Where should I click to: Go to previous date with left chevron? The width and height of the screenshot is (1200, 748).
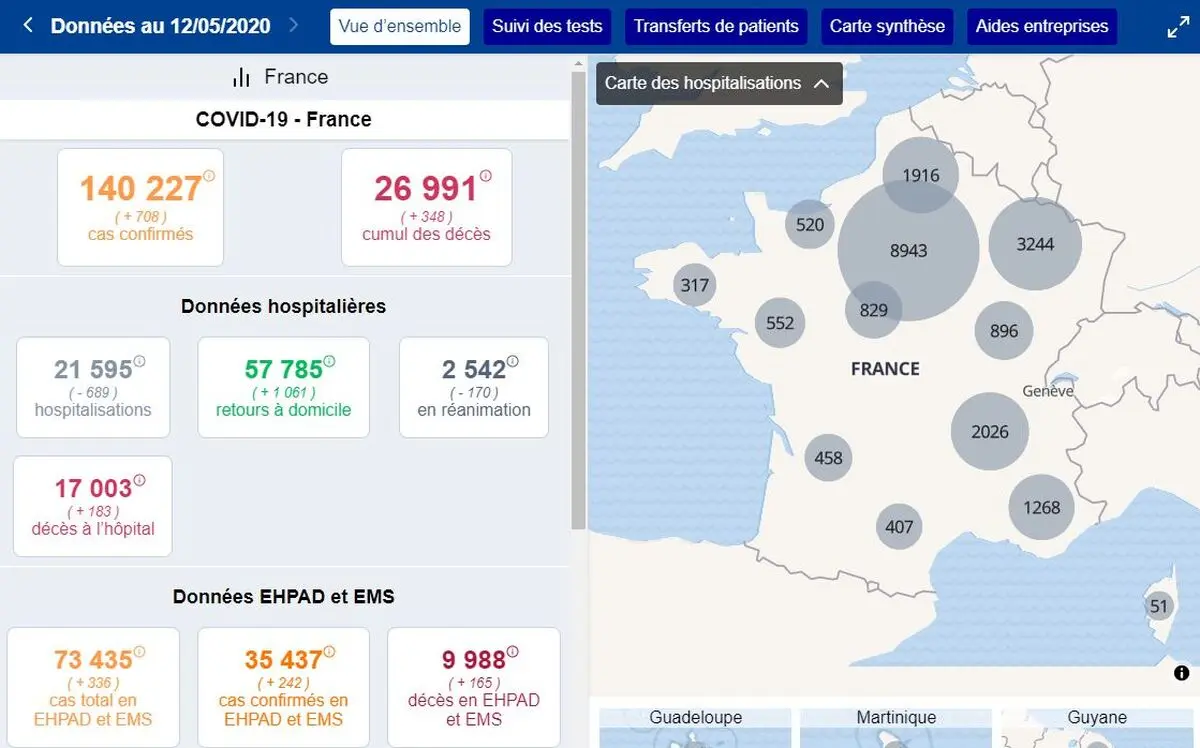[28, 25]
